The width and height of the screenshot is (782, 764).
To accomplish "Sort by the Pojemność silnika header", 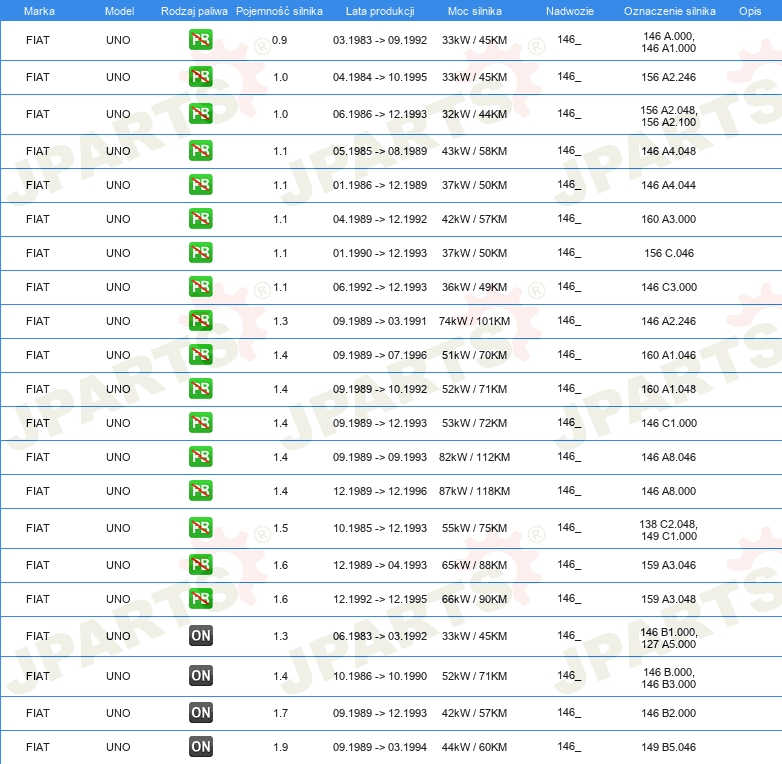I will (x=279, y=10).
